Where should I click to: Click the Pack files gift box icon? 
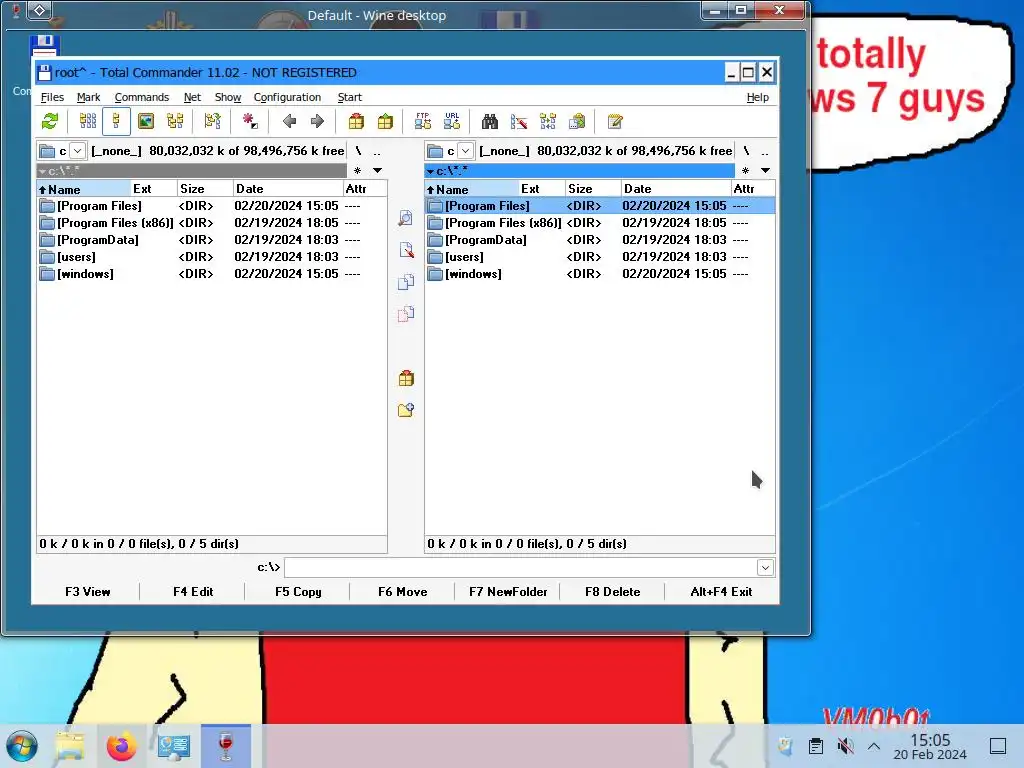coord(356,121)
